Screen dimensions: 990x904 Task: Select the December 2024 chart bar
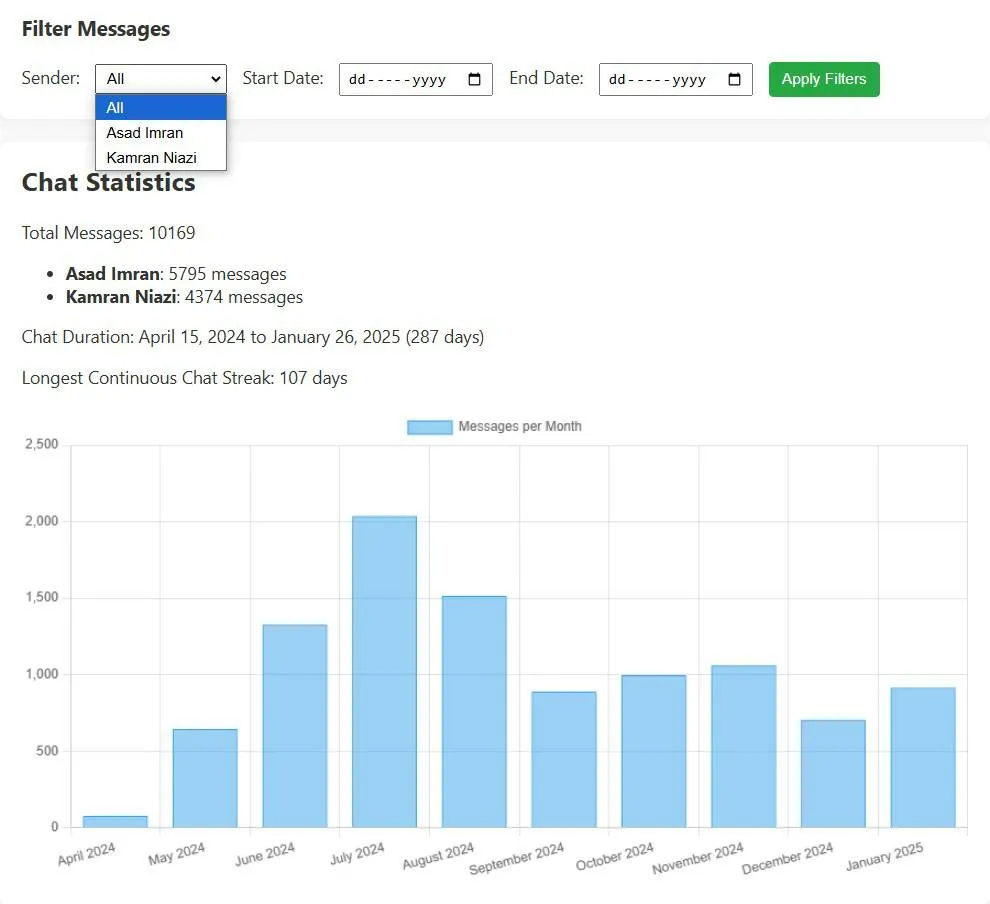[833, 774]
